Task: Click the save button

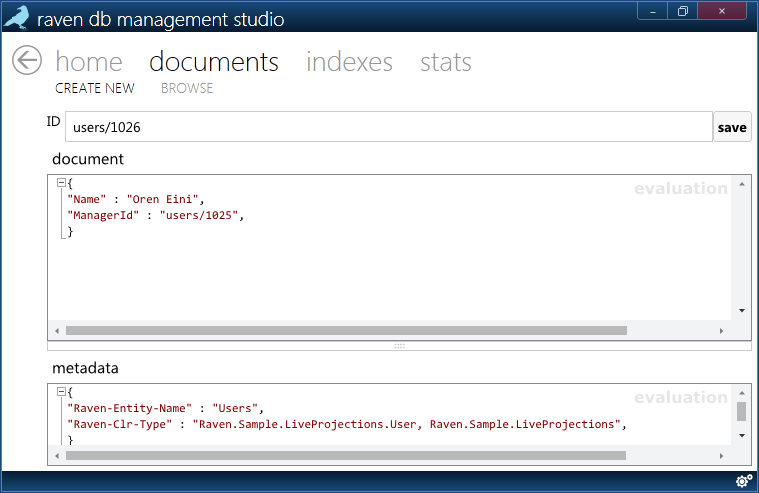Action: pyautogui.click(x=732, y=127)
